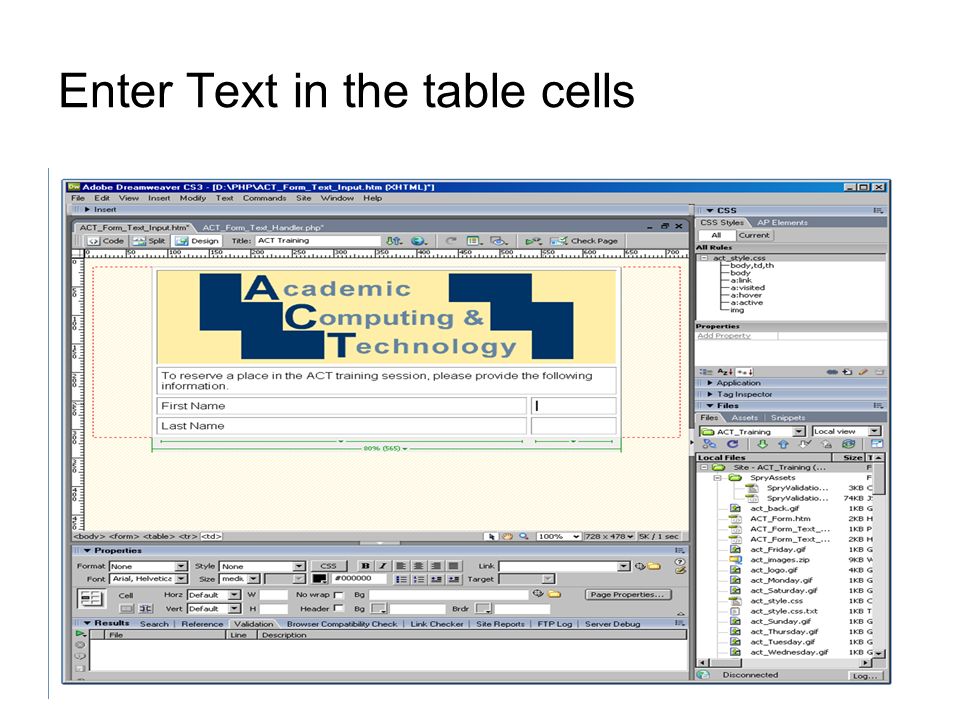960x720 pixels.
Task: Click Put Files blue arrow
Action: click(x=782, y=444)
